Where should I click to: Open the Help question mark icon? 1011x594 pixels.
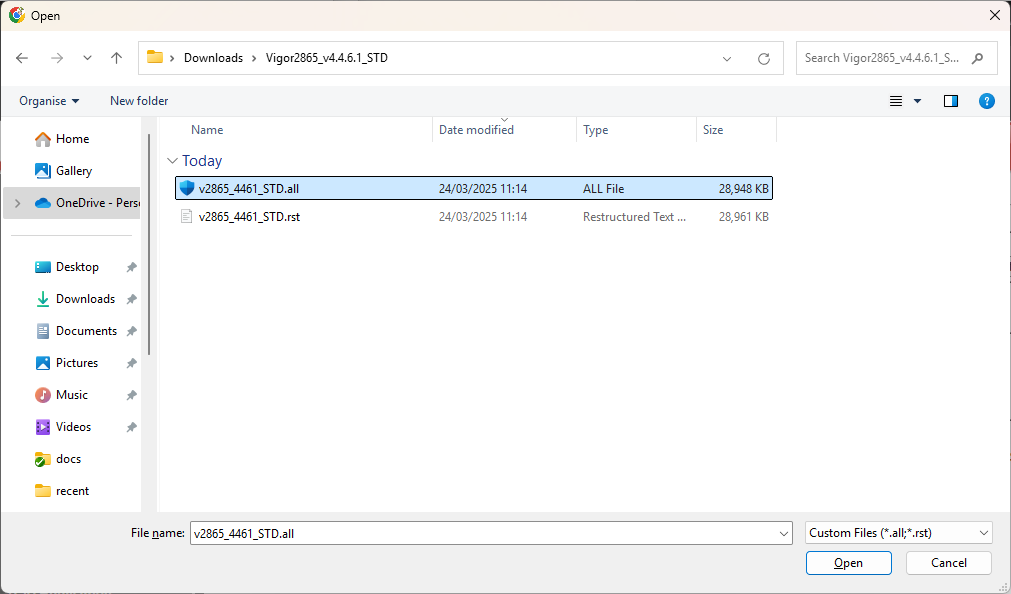click(x=986, y=101)
